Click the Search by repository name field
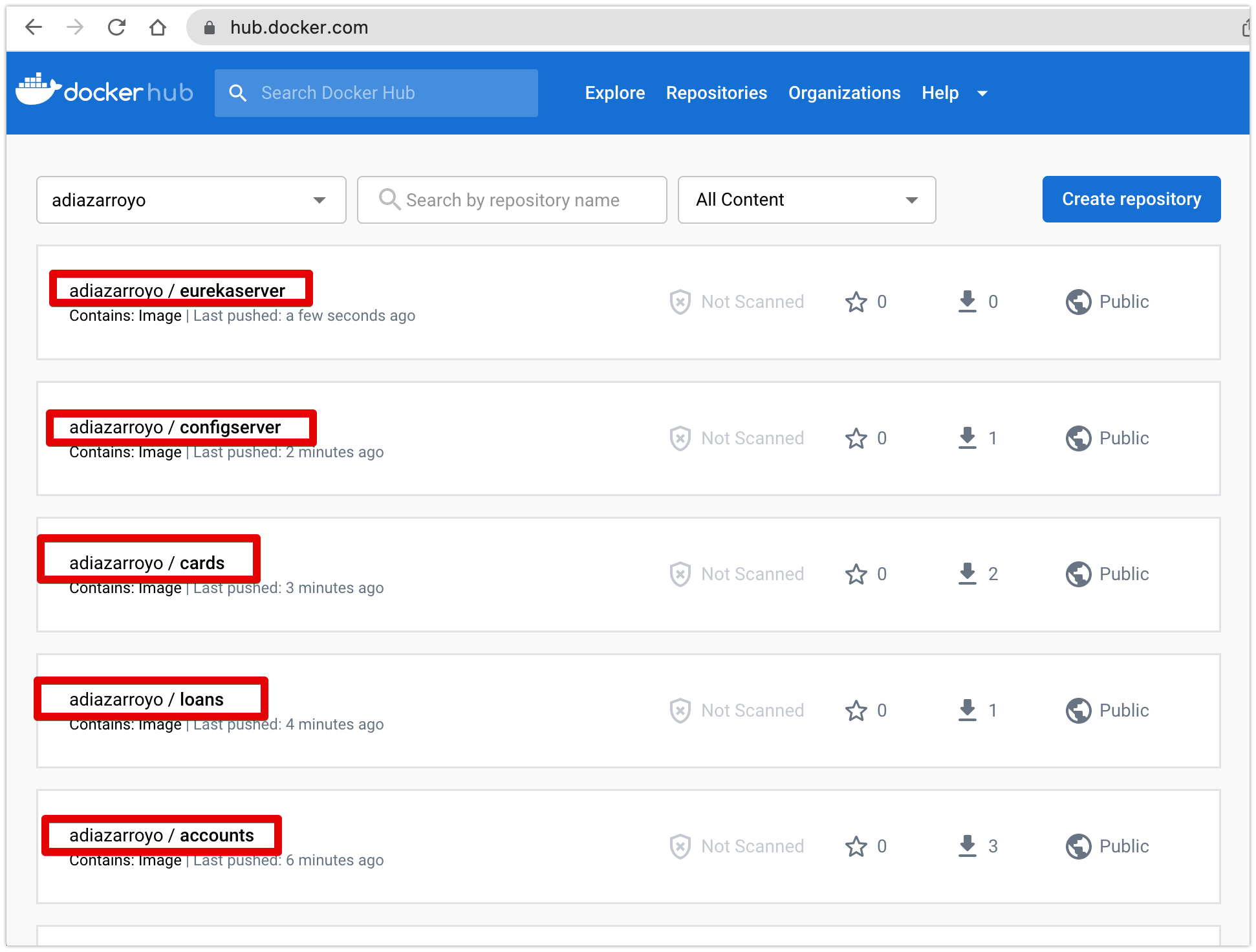Screen dimensions: 1256x952 (512, 200)
